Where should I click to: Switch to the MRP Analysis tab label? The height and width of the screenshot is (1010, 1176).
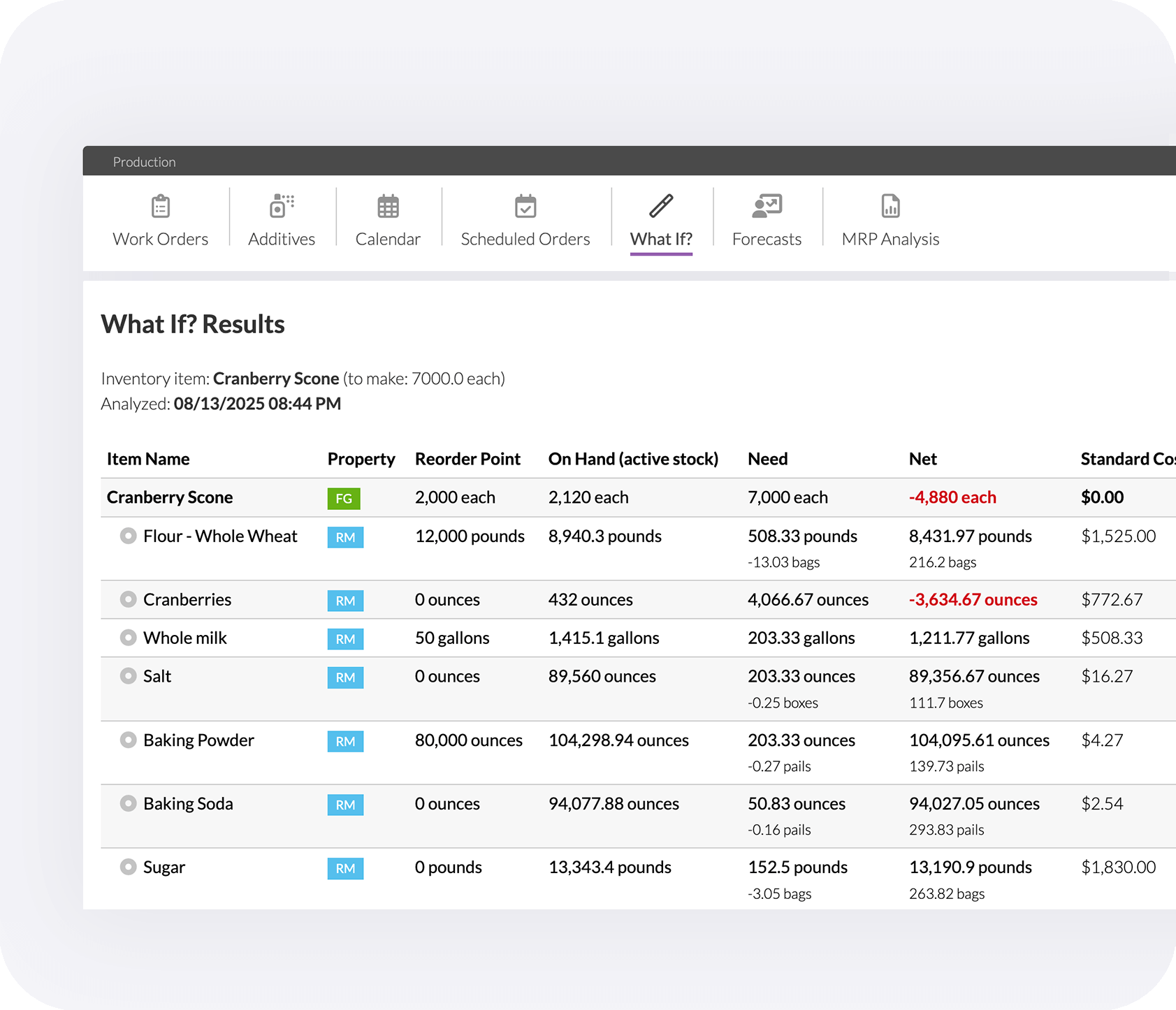tap(890, 239)
